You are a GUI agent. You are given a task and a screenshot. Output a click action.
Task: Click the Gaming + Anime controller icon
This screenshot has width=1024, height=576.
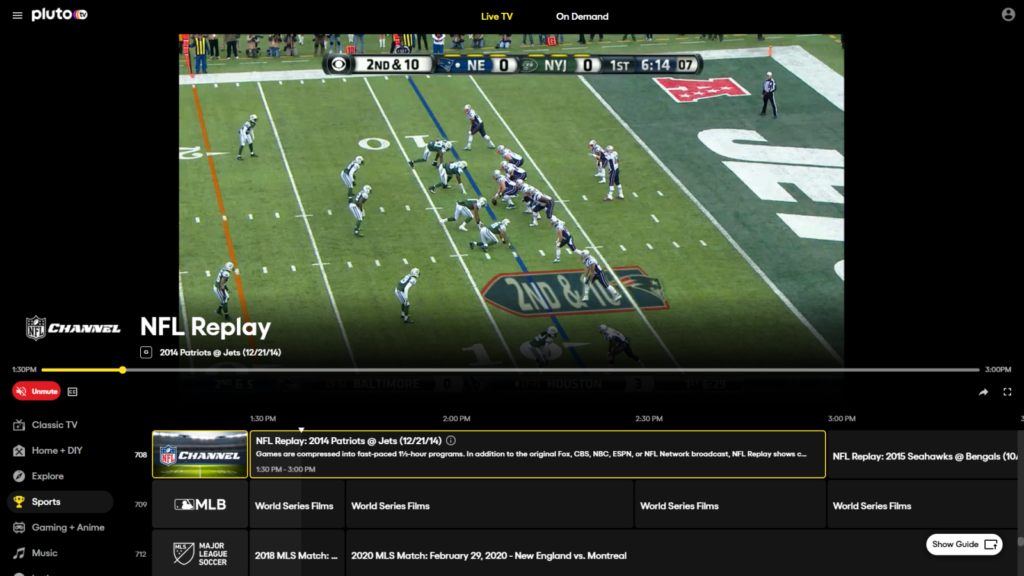click(19, 528)
